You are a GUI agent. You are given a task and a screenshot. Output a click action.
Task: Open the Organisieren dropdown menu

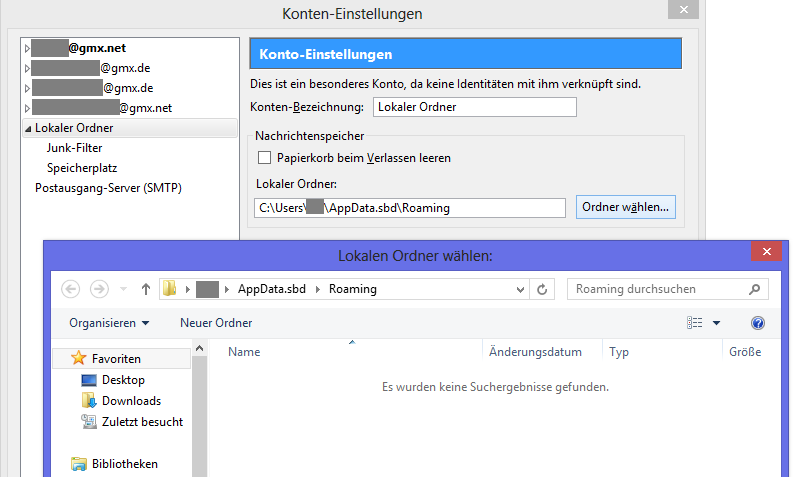pos(109,323)
